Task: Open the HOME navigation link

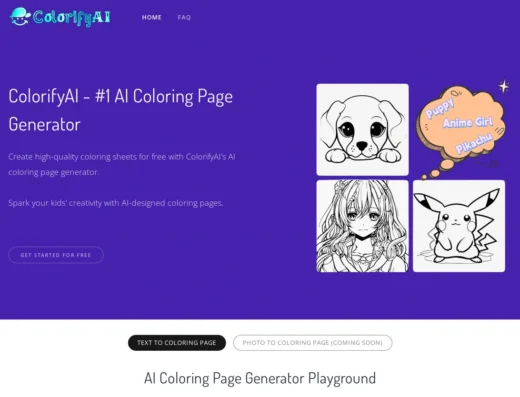Action: coord(151,17)
